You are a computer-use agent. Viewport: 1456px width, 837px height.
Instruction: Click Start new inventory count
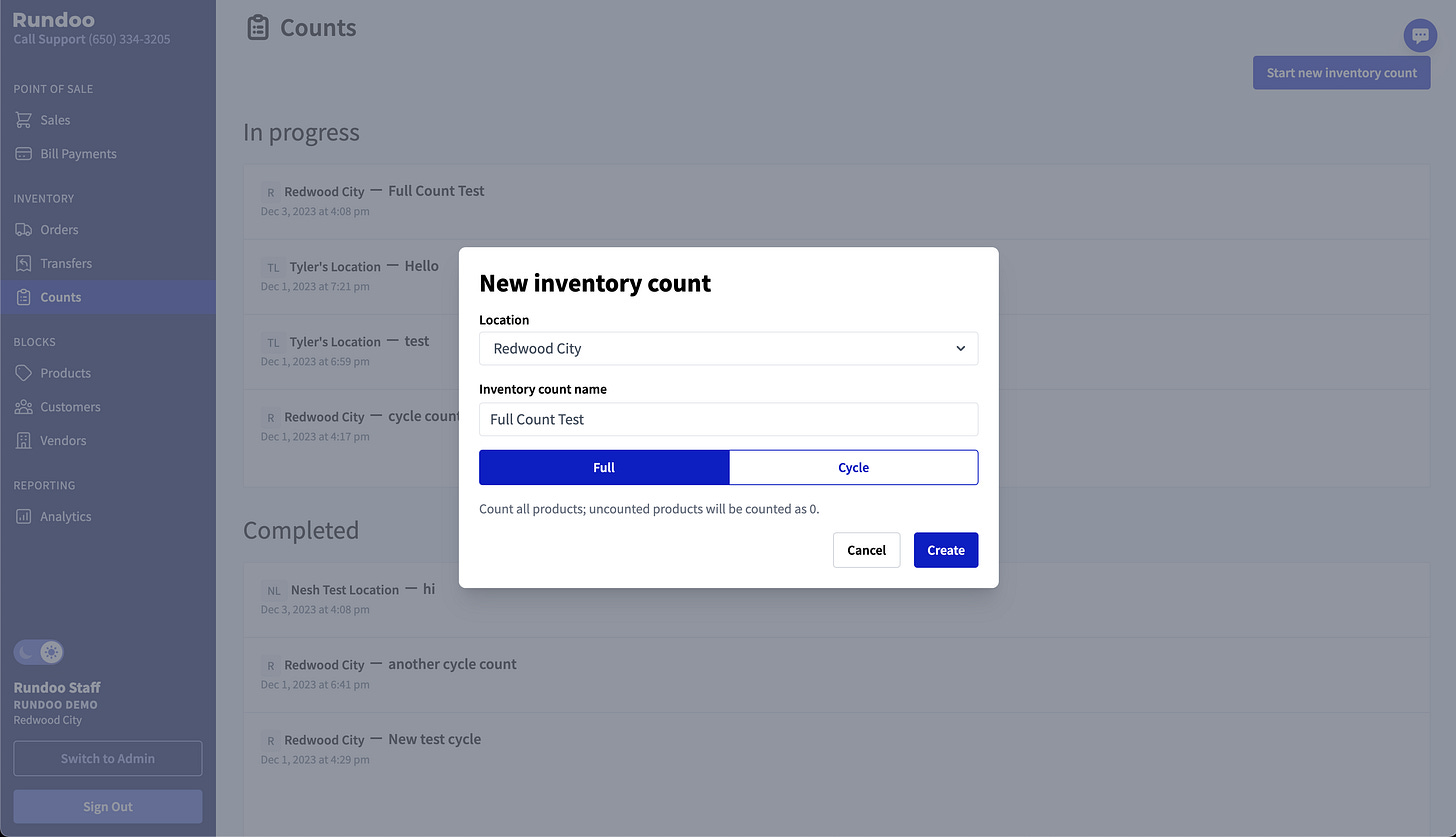(1341, 73)
